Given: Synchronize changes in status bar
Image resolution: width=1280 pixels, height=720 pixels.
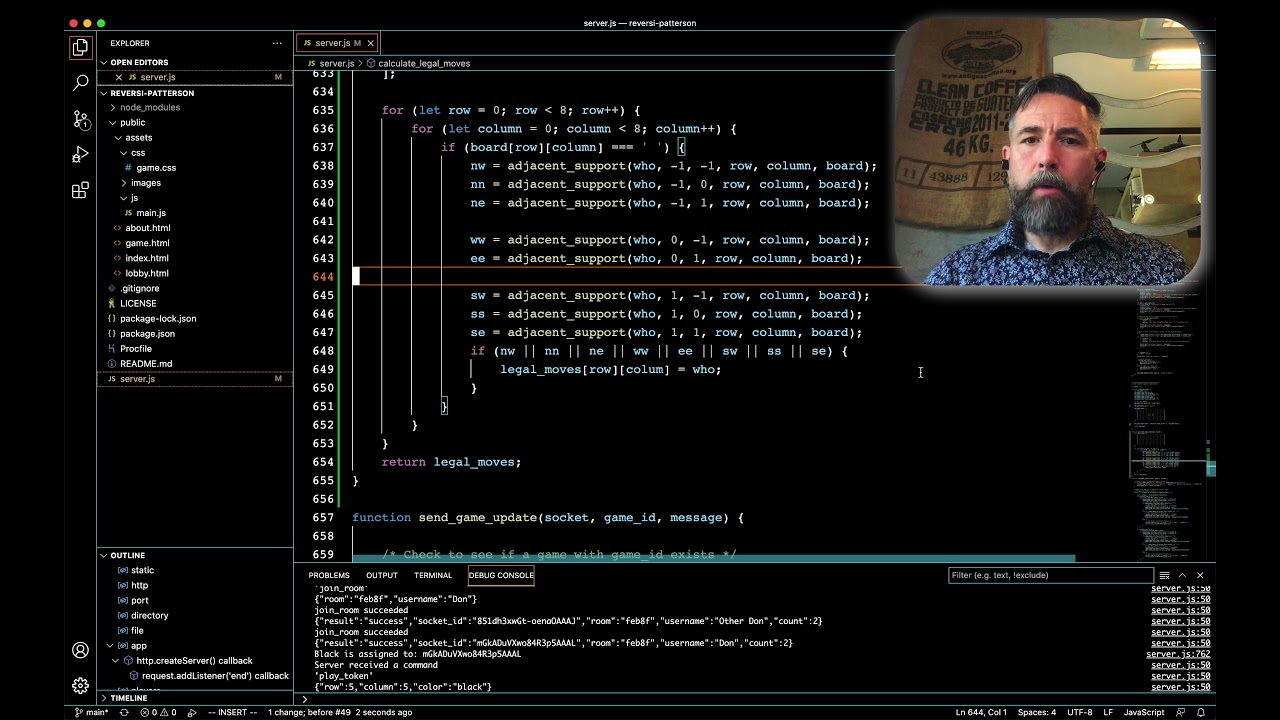Looking at the screenshot, I should [124, 712].
